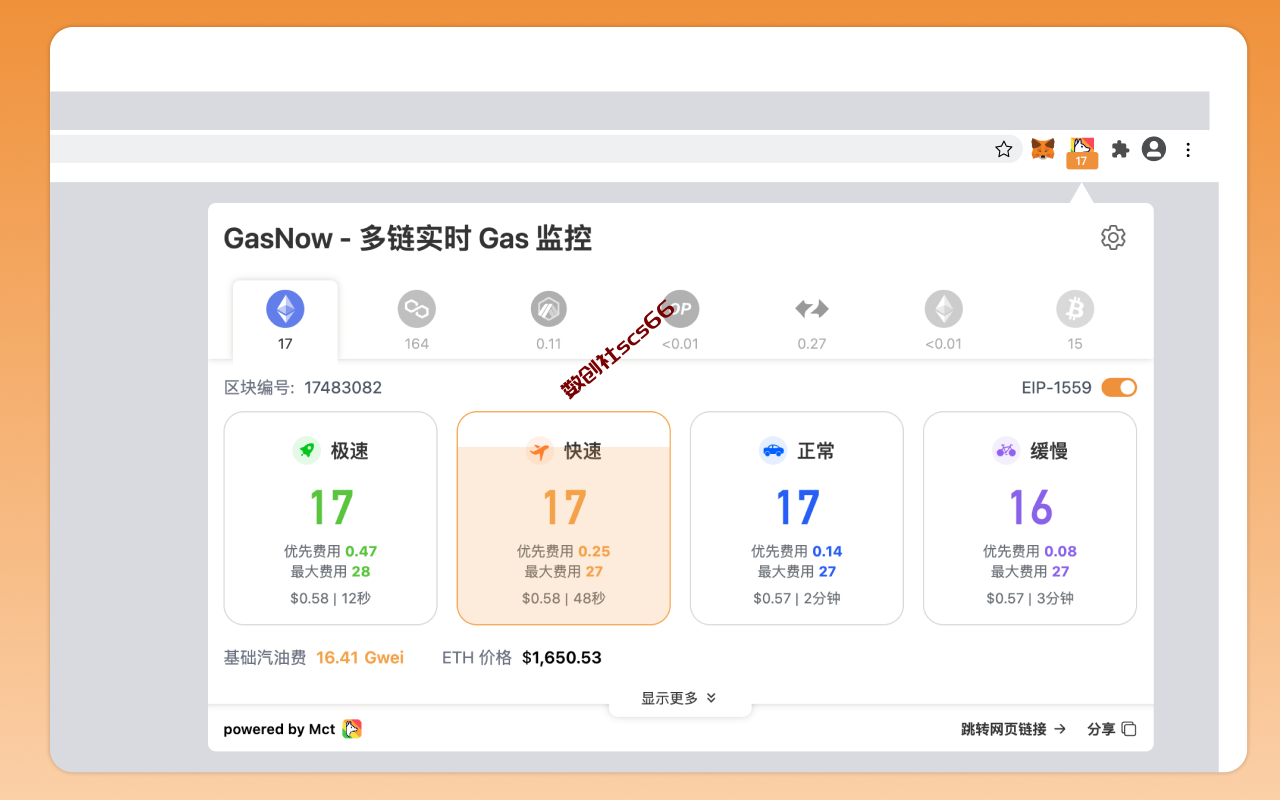Click the $0.57 | 3分钟 estimate

tap(1030, 598)
